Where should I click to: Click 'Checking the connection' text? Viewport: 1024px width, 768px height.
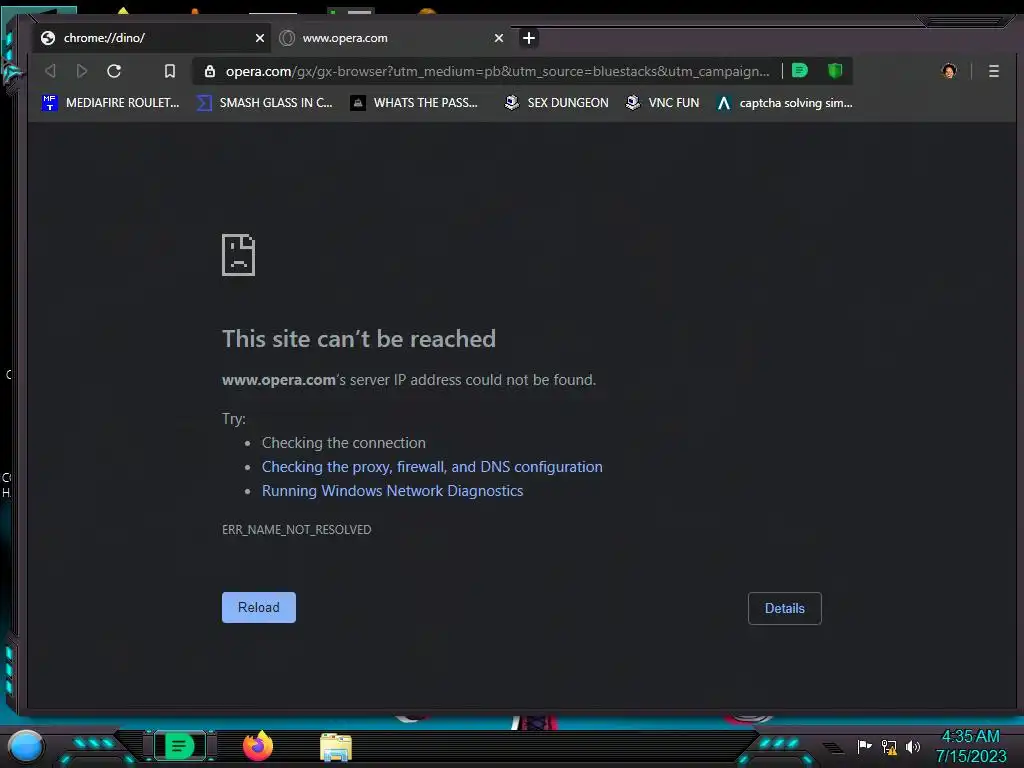(x=344, y=443)
